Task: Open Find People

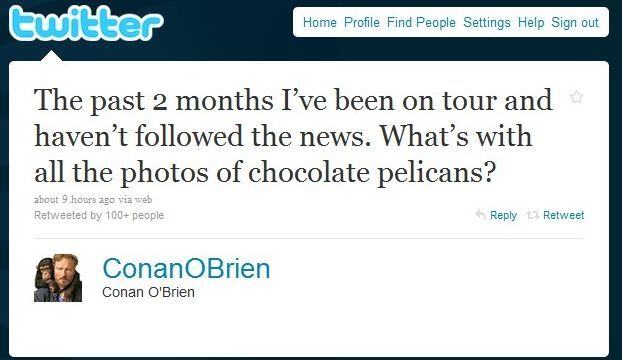Action: 421,22
